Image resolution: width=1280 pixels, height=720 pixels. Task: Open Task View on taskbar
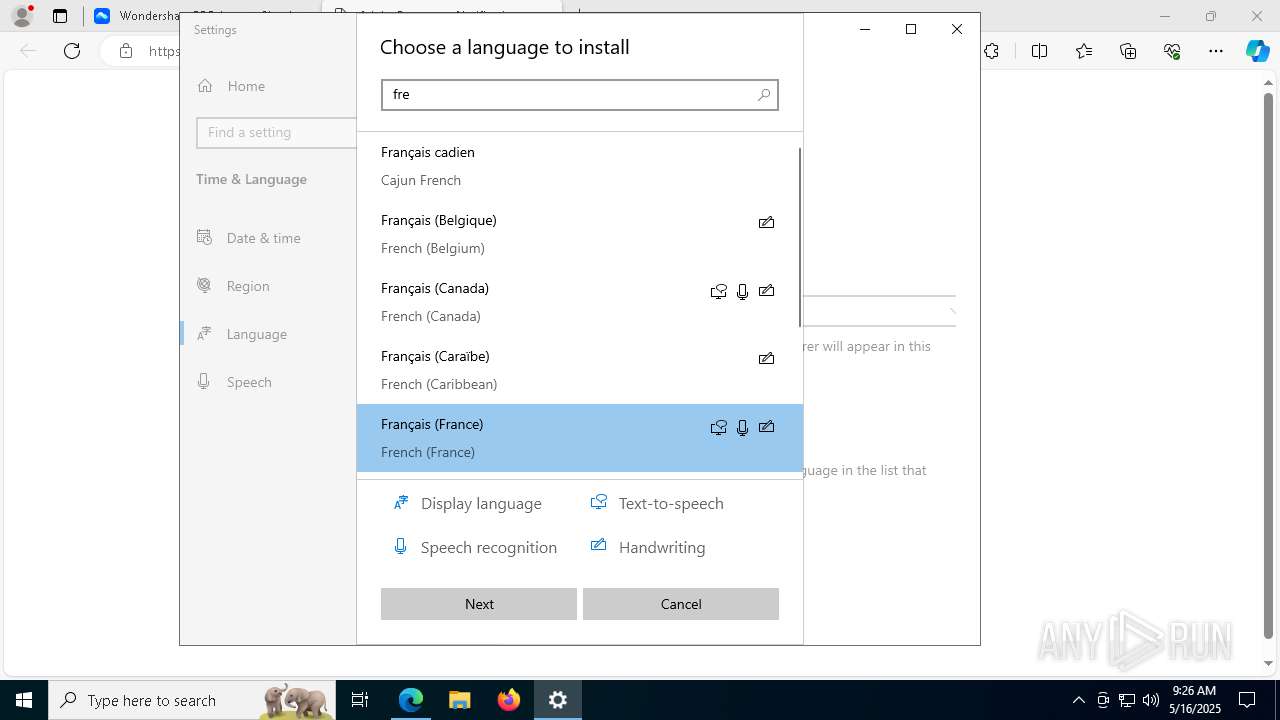click(x=360, y=700)
